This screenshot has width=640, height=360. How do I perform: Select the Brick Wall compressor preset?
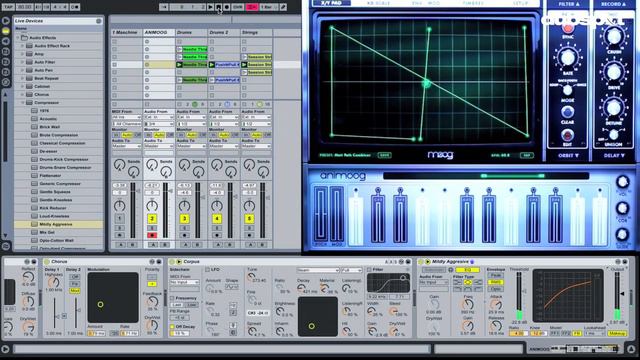(49, 127)
